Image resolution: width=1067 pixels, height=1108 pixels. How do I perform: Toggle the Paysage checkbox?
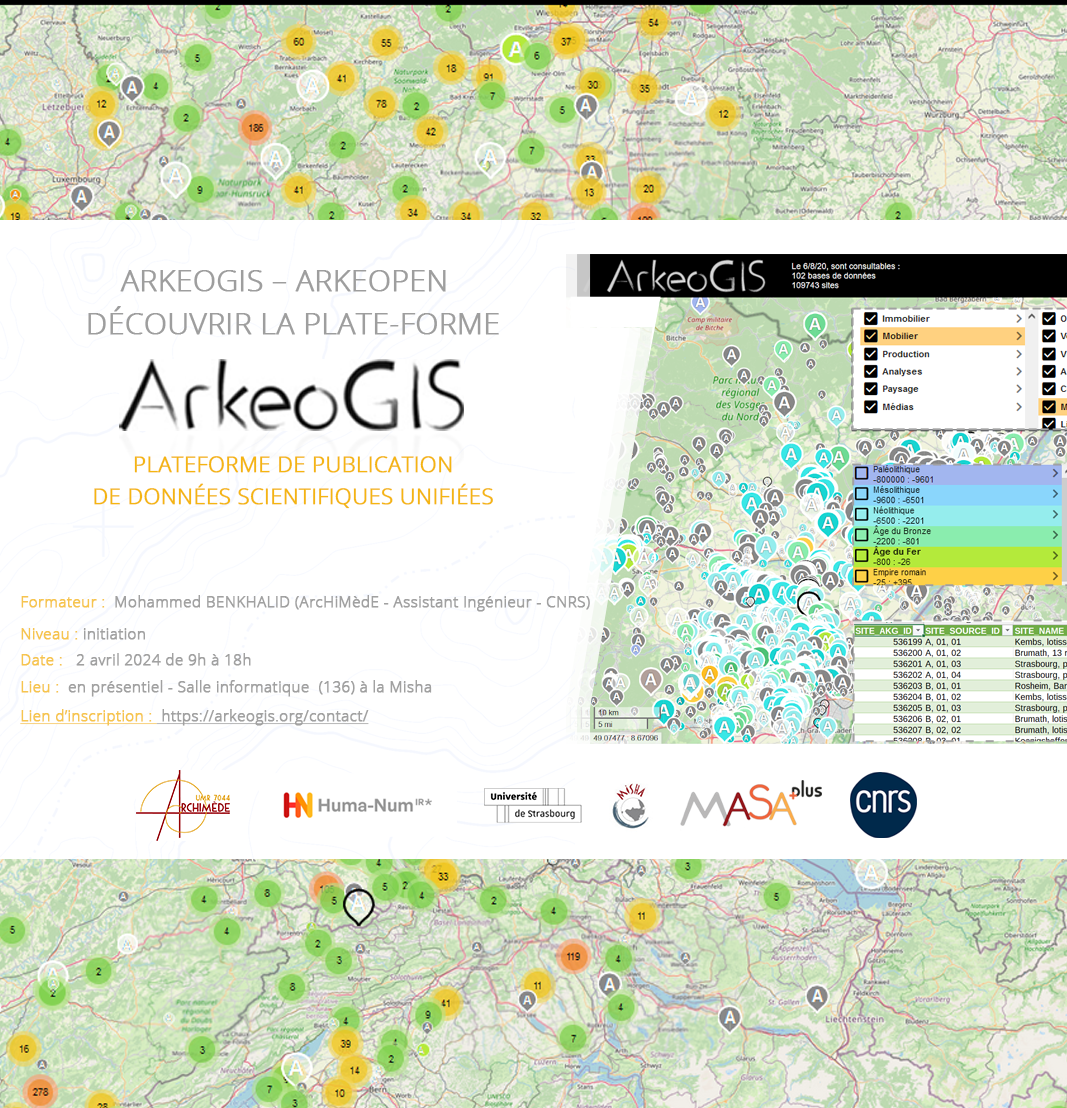tap(871, 389)
